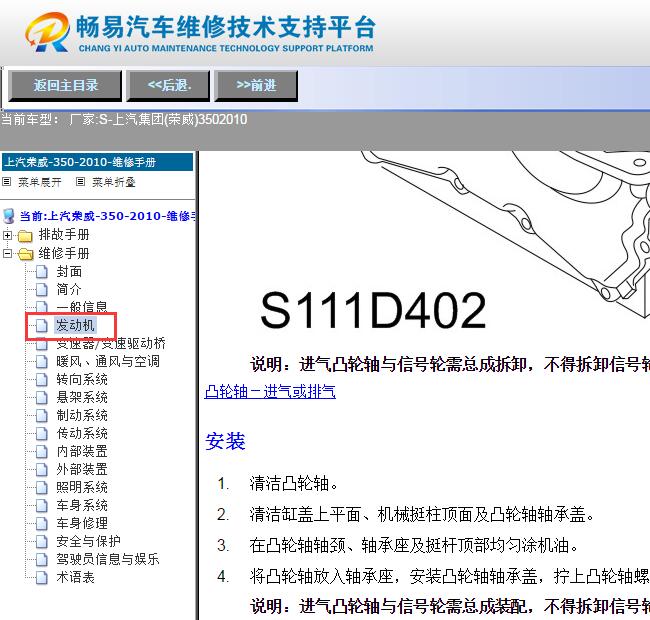The image size is (650, 620).
Task: Click the page icon beside 安全与保护
Action: pos(41,542)
